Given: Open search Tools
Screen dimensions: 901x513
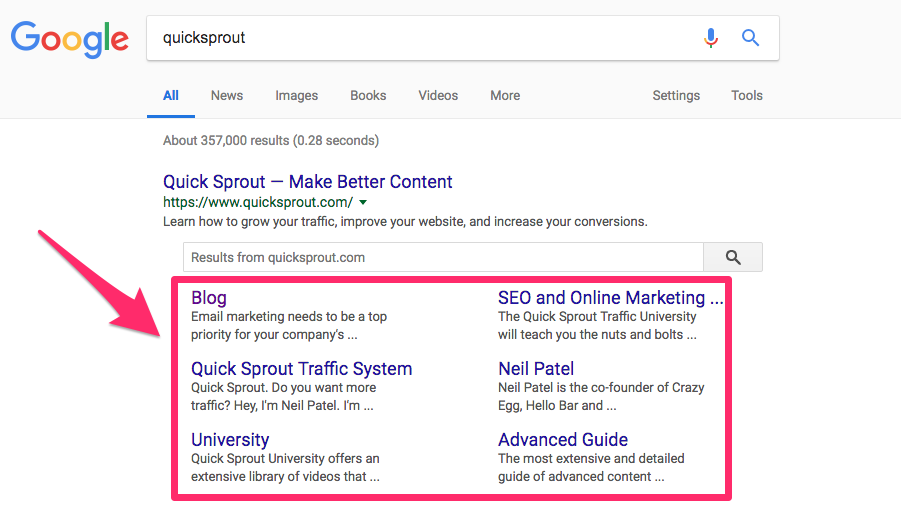Looking at the screenshot, I should tap(746, 95).
